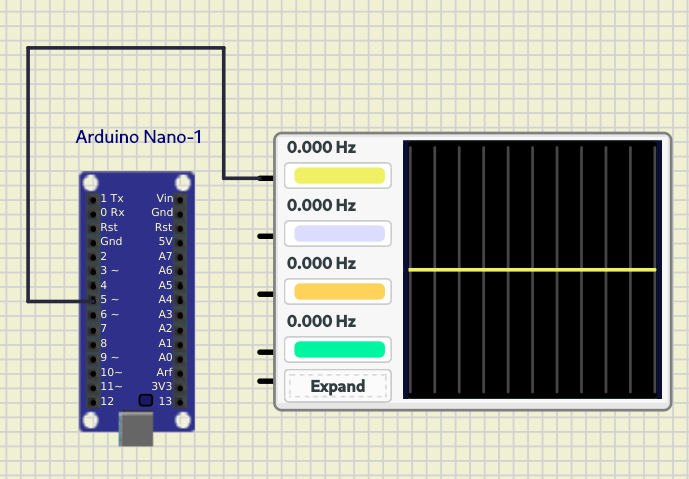Click the yellow channel 1 color button

pyautogui.click(x=338, y=176)
